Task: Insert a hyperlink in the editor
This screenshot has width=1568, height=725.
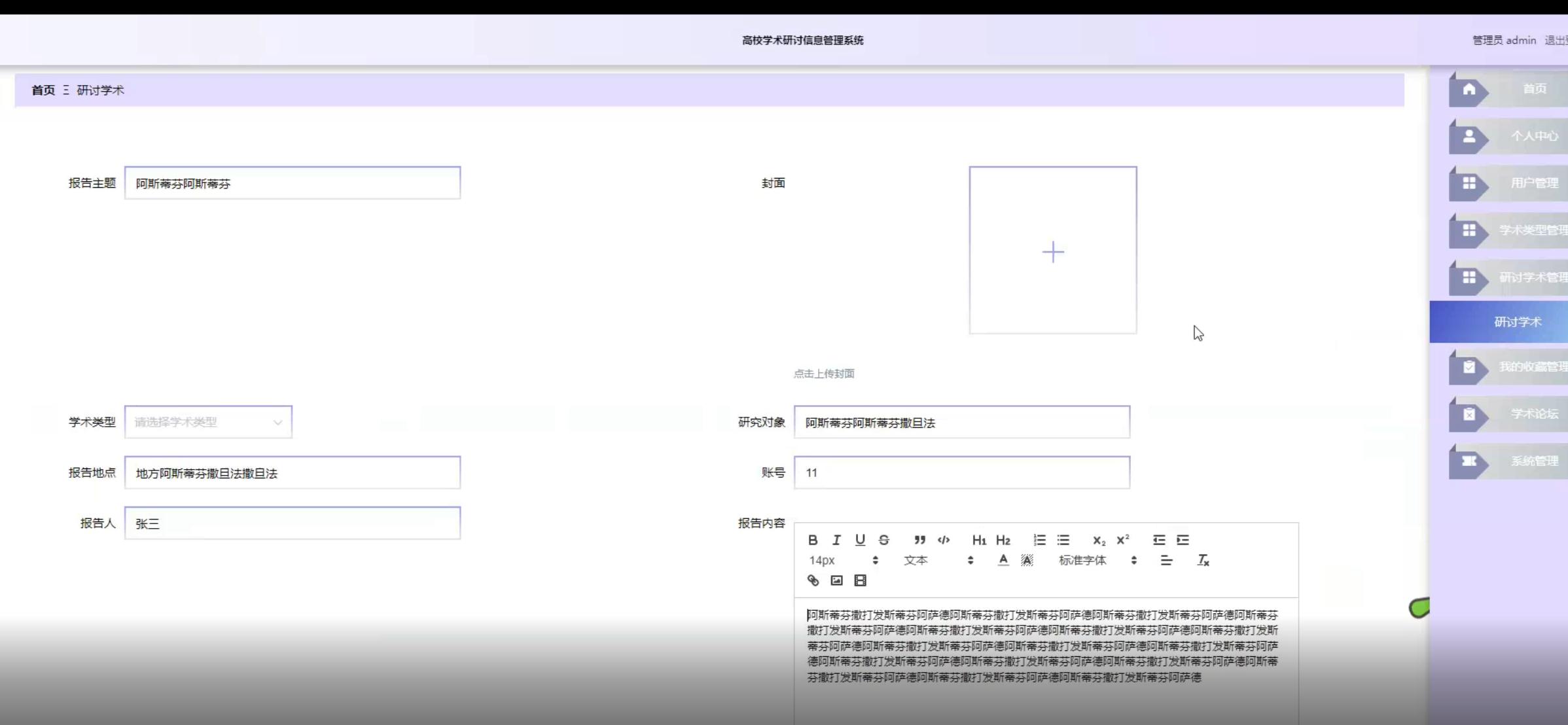Action: point(813,580)
